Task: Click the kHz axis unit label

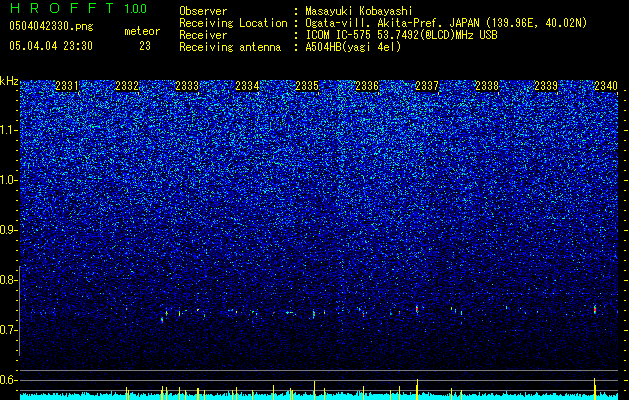Action: 9,82
